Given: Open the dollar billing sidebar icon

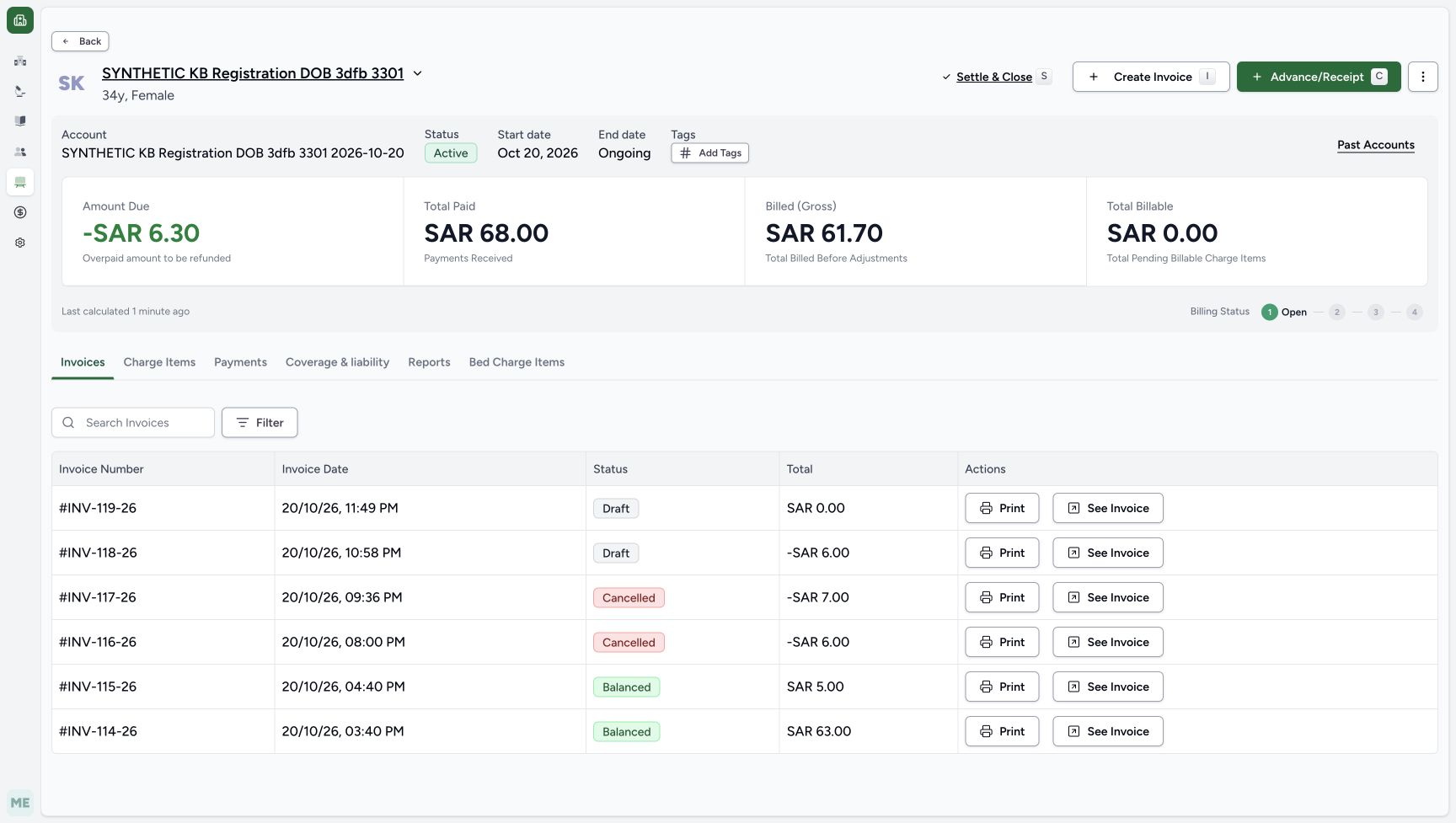Looking at the screenshot, I should click(20, 212).
